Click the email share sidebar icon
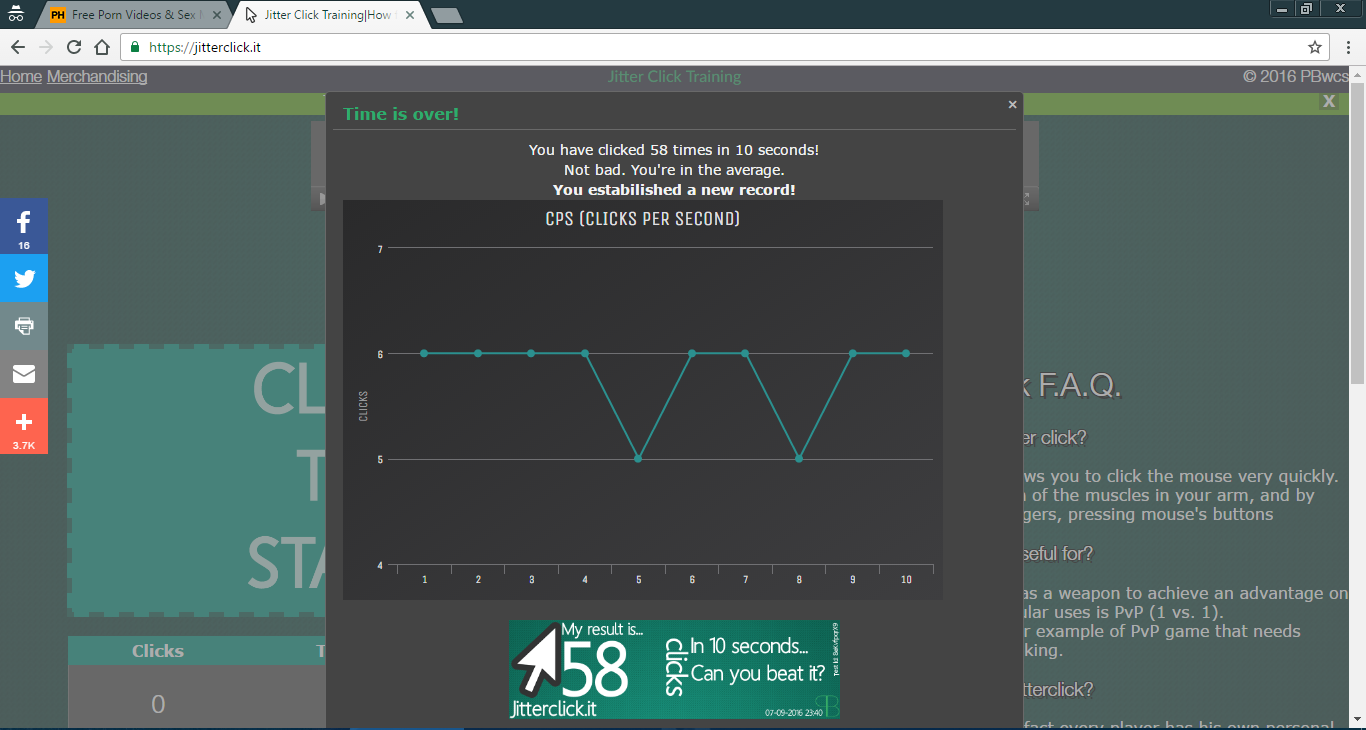 coord(24,374)
